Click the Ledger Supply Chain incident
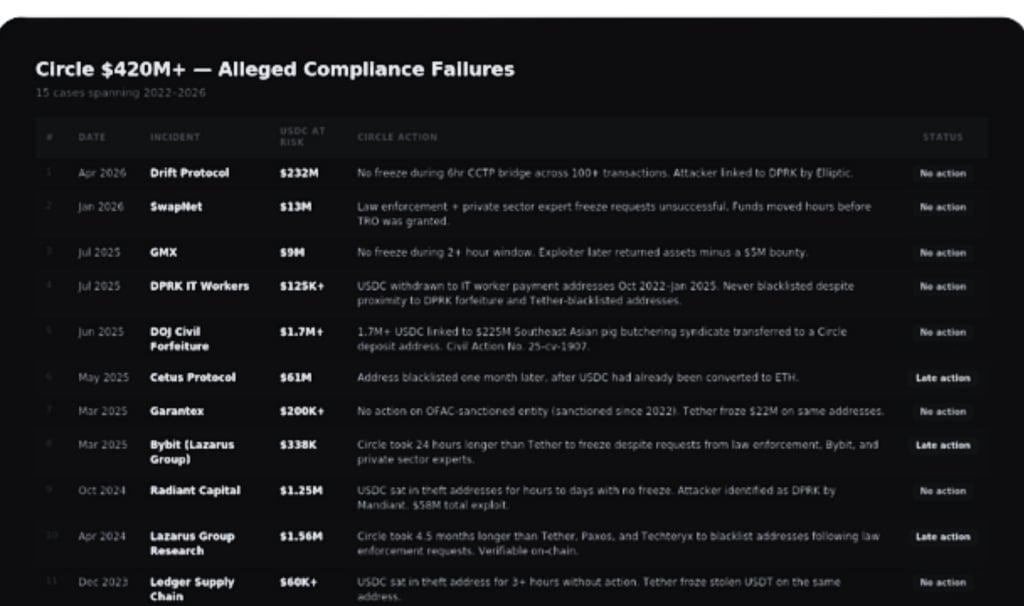Image resolution: width=1024 pixels, height=606 pixels. (192, 589)
